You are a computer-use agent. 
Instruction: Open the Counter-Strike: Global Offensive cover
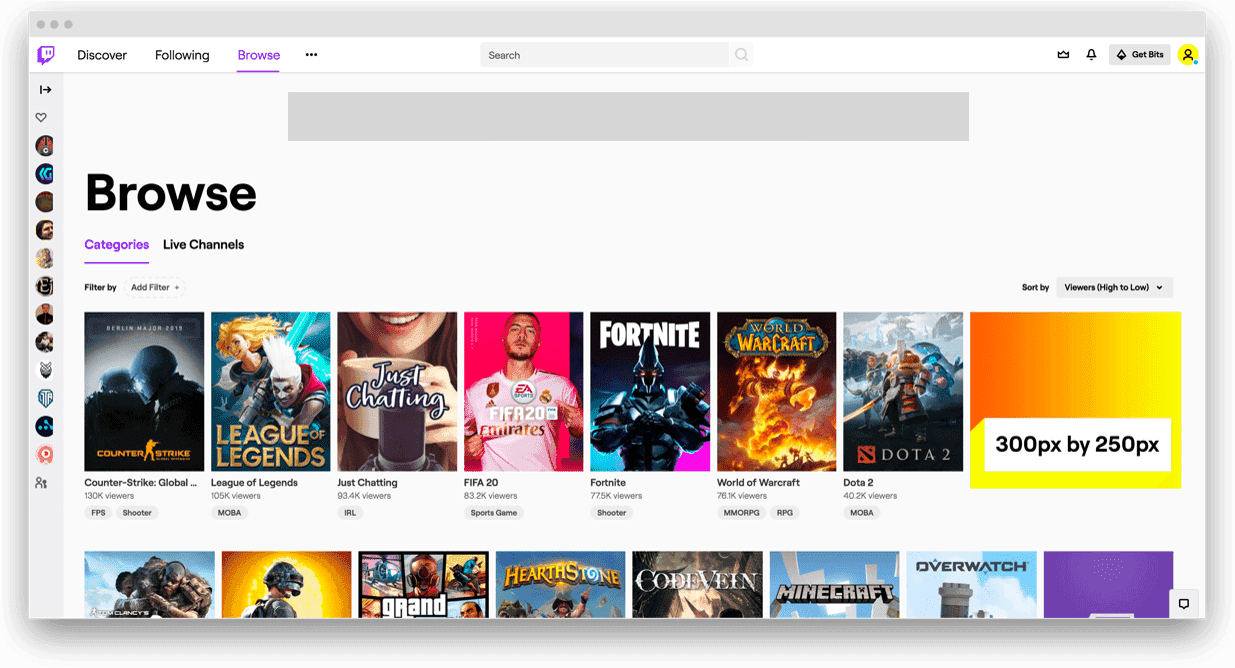click(x=144, y=392)
